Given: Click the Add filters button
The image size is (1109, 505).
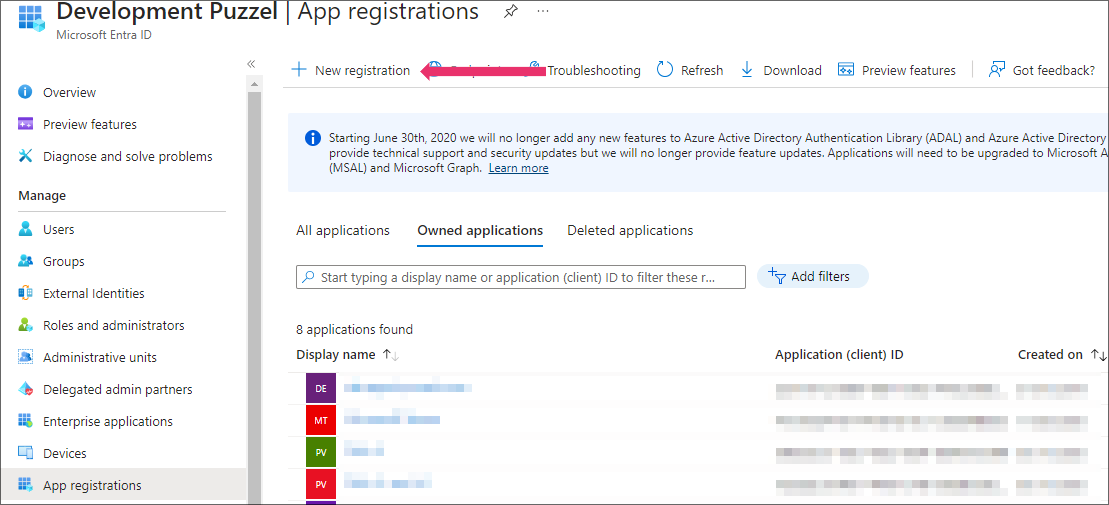Looking at the screenshot, I should (x=813, y=277).
